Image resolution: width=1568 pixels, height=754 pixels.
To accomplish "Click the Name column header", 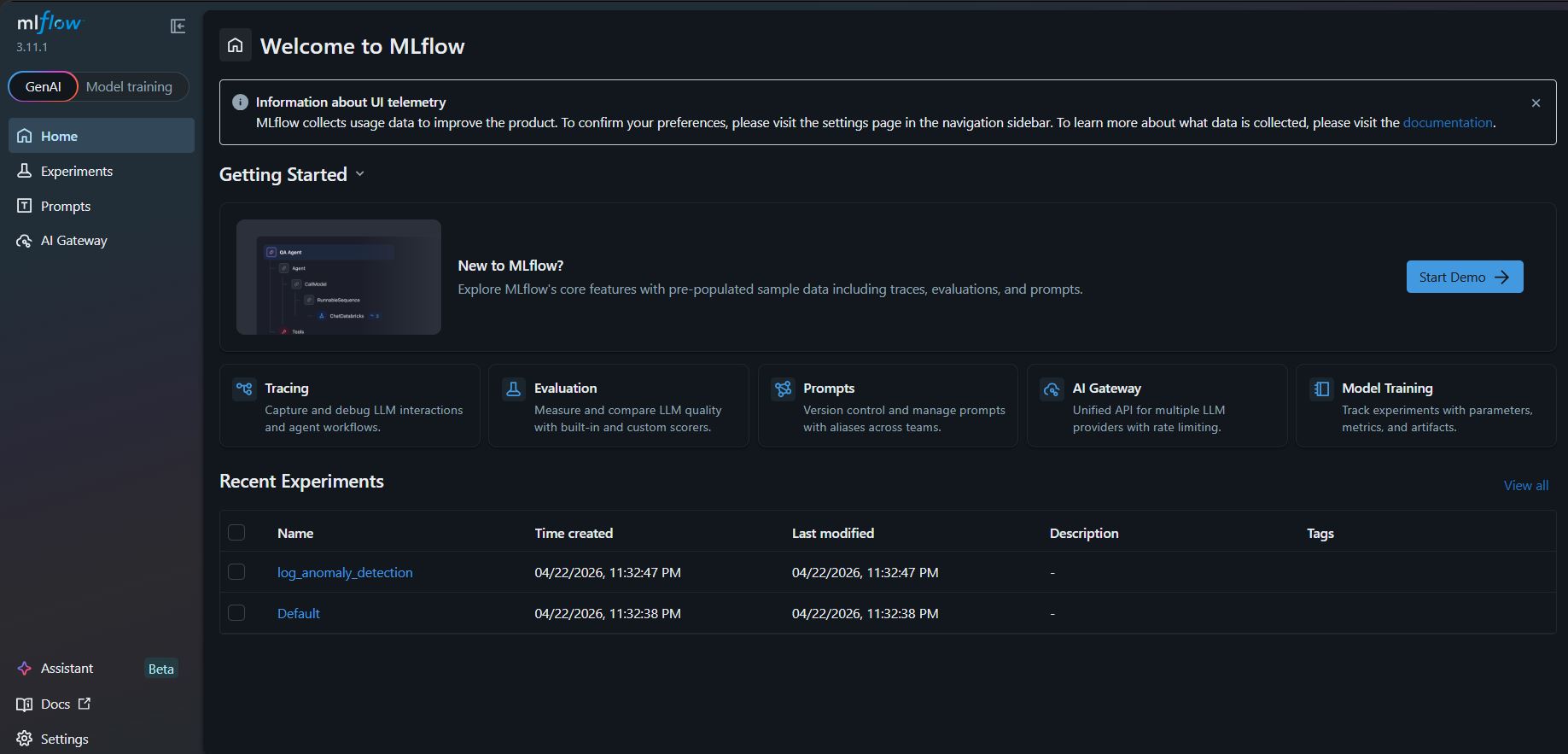I will [295, 533].
